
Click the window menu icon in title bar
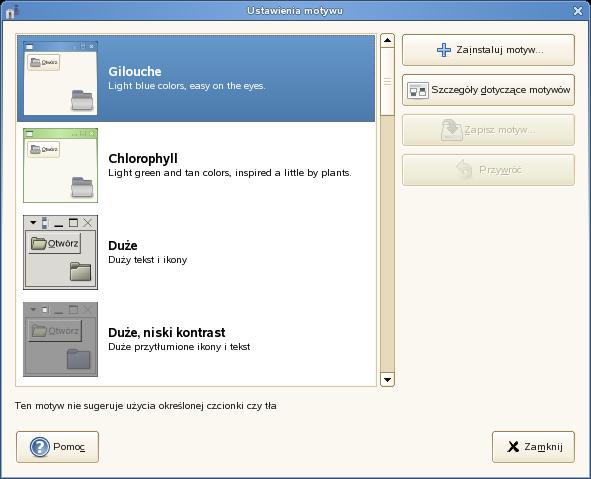[10, 11]
